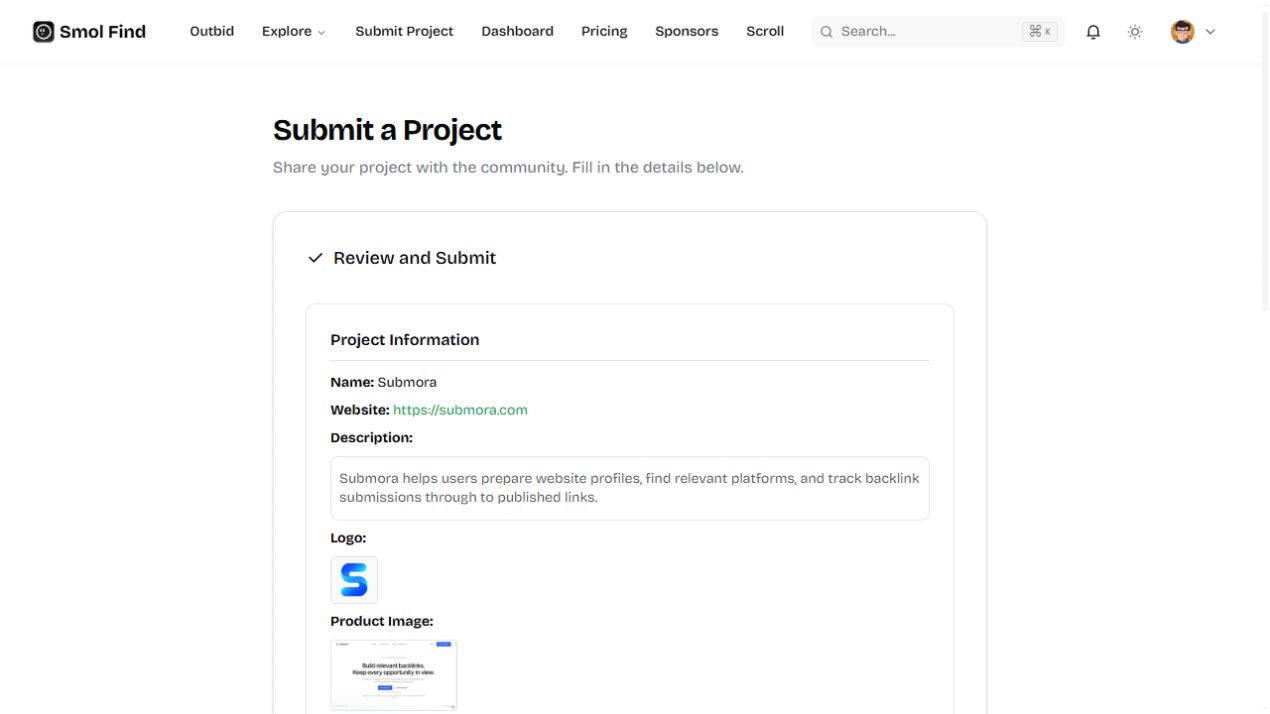Open the Pricing page
Viewport: 1270px width, 714px height.
(604, 32)
